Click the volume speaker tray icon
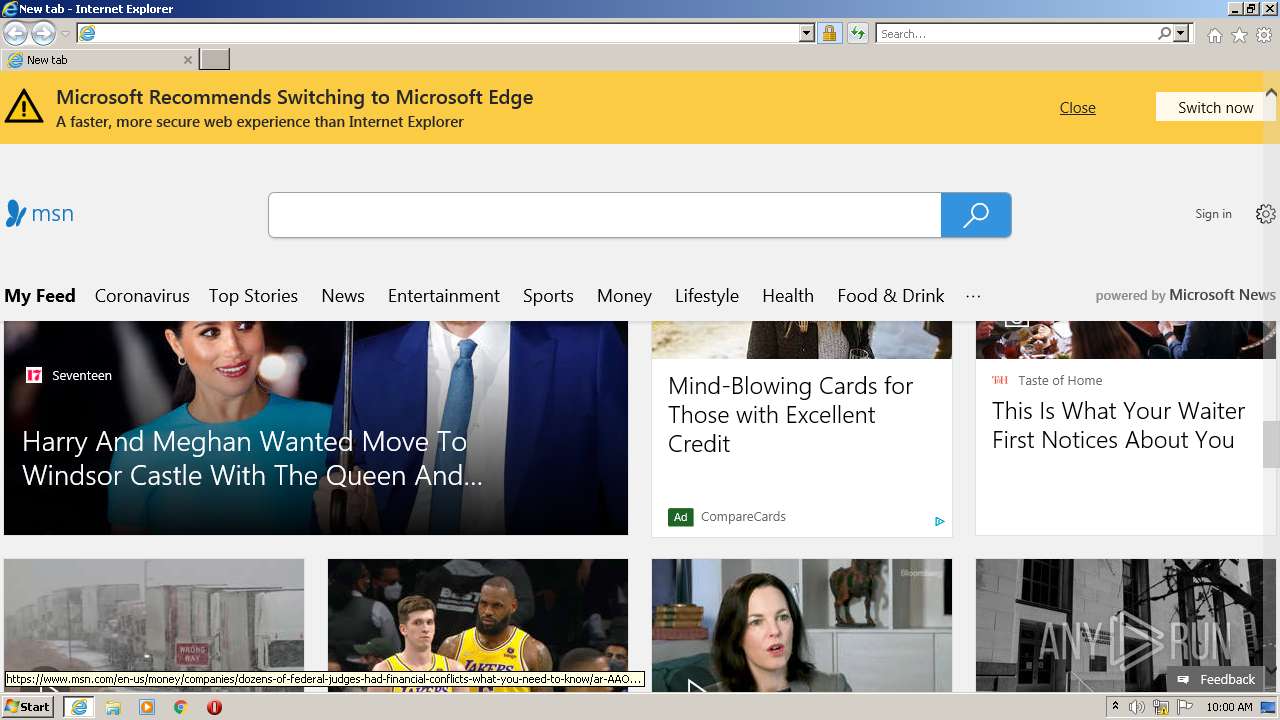 coord(1137,707)
